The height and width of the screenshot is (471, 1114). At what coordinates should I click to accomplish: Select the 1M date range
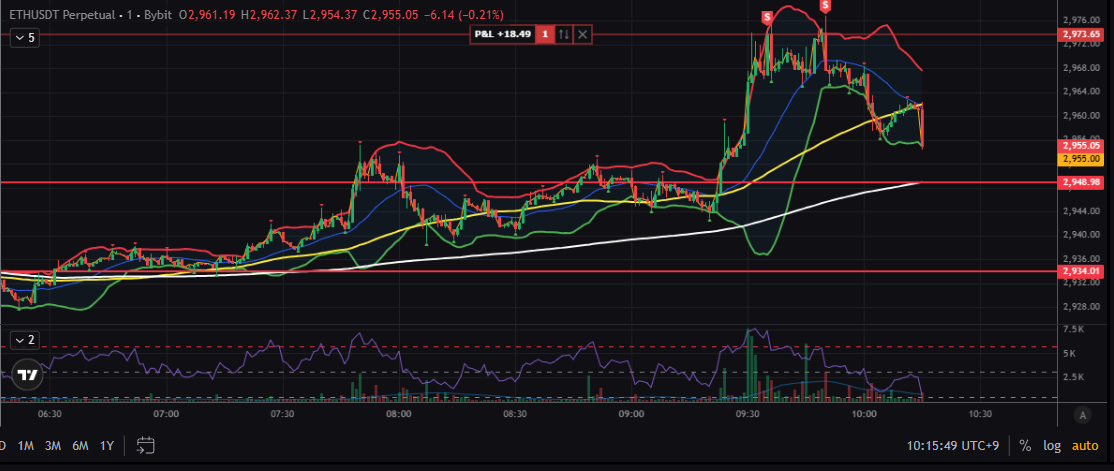point(26,445)
